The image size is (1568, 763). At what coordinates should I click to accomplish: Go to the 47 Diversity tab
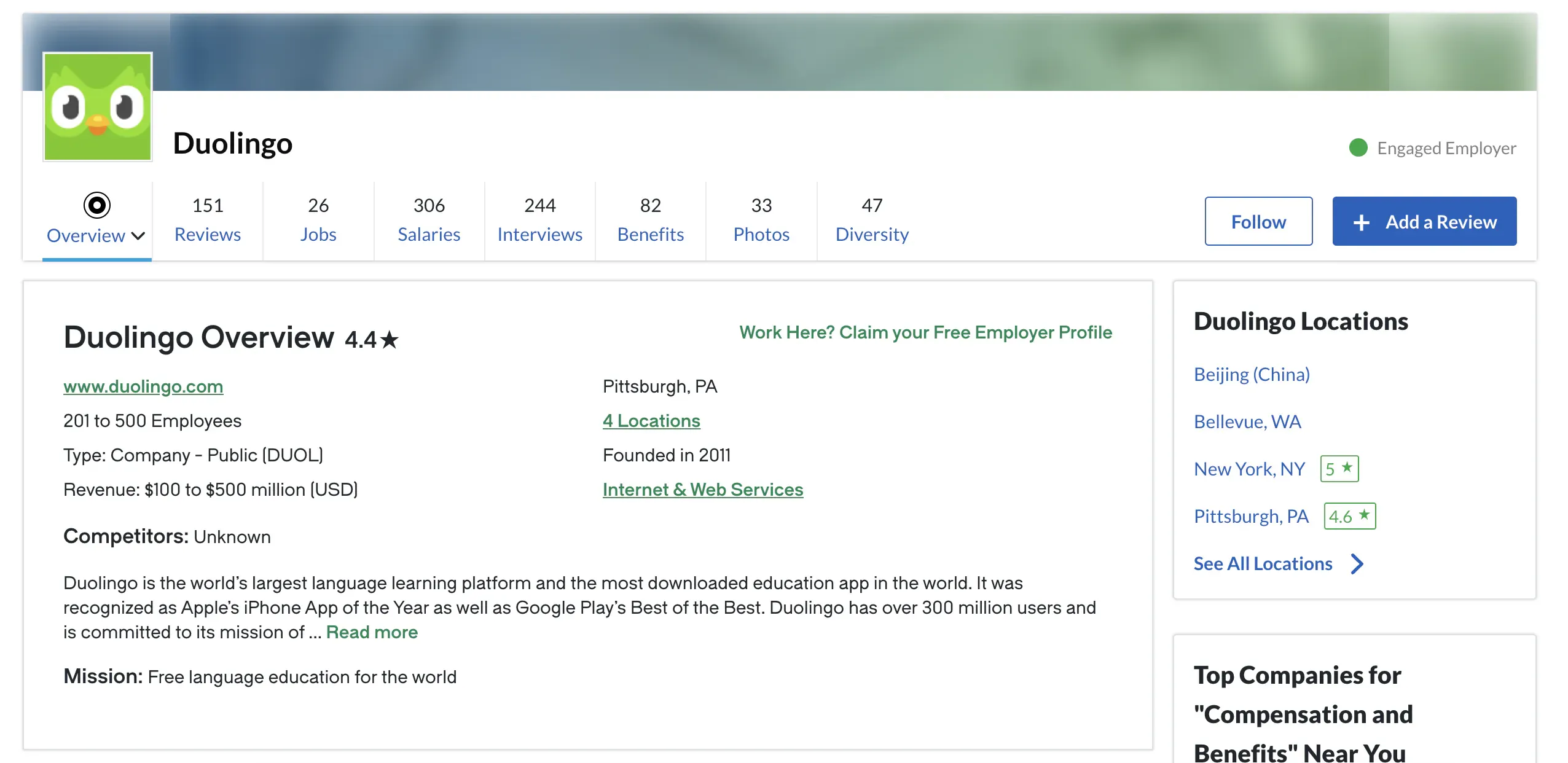click(x=871, y=220)
